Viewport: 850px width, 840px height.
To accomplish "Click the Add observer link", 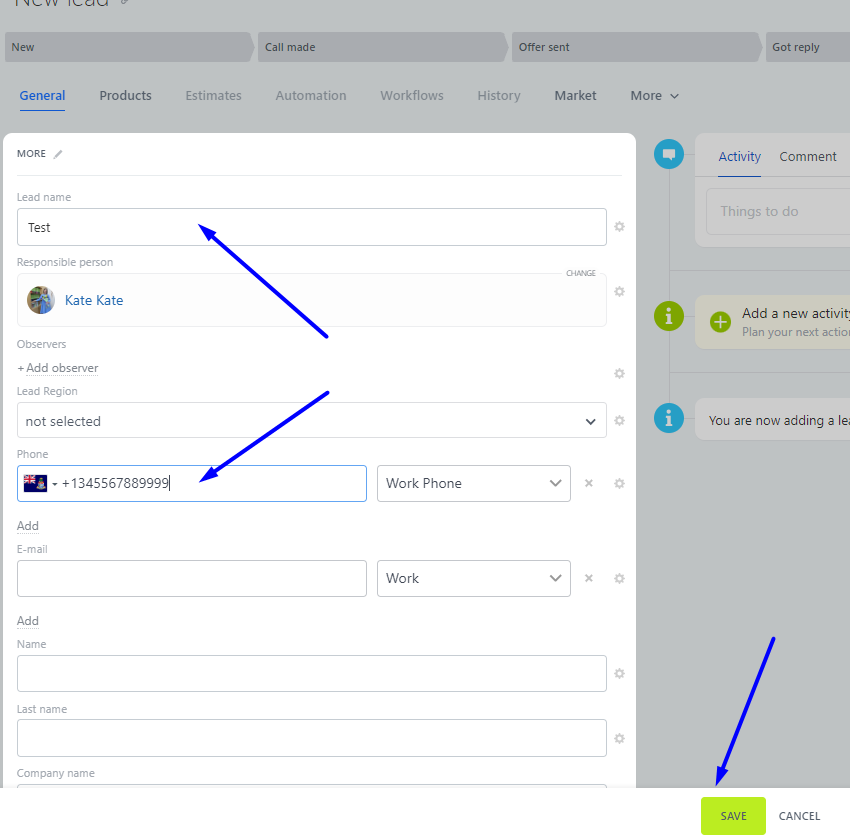I will pyautogui.click(x=58, y=368).
